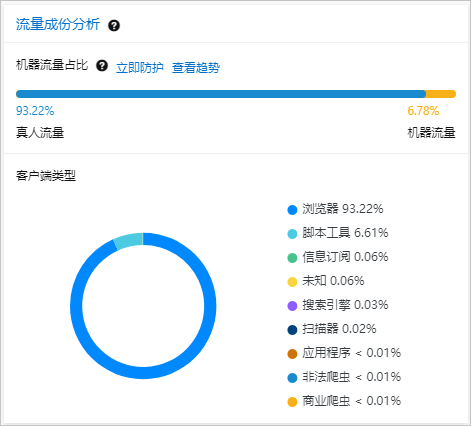Click the large blue donut chart segment
Screen dimensions: 471x426
click(x=143, y=372)
